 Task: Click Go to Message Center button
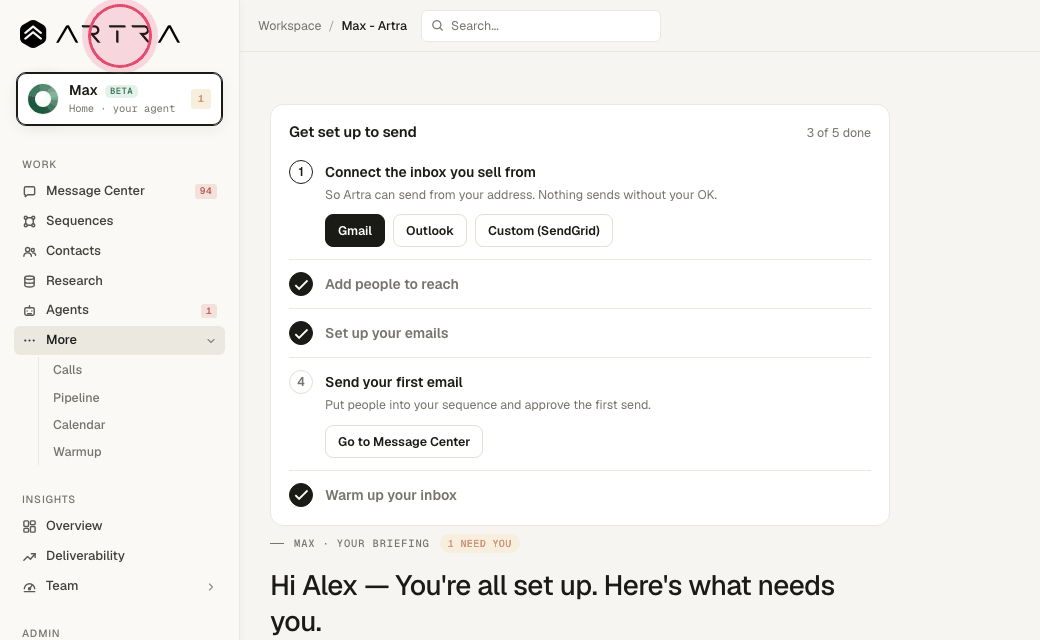pyautogui.click(x=404, y=442)
